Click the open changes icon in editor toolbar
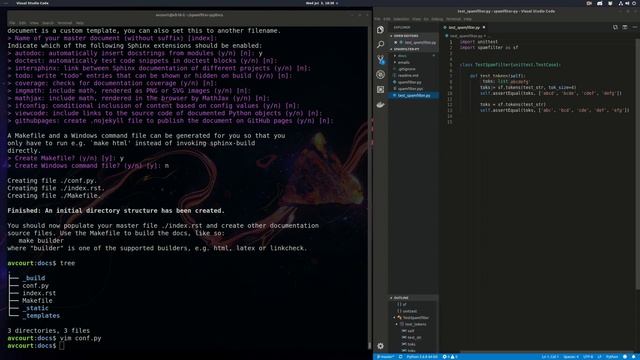Viewport: 640px width, 360px height. click(x=615, y=27)
